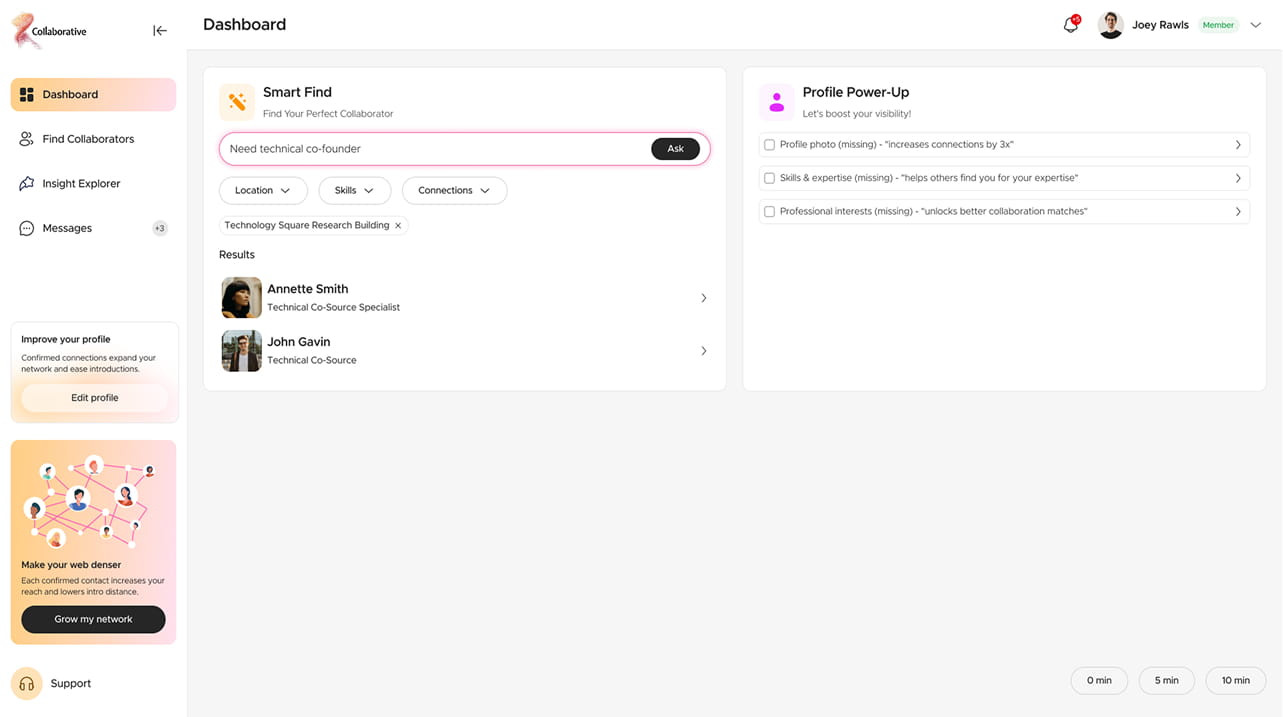
Task: Click the Smart Find magic wand icon
Action: 237,102
